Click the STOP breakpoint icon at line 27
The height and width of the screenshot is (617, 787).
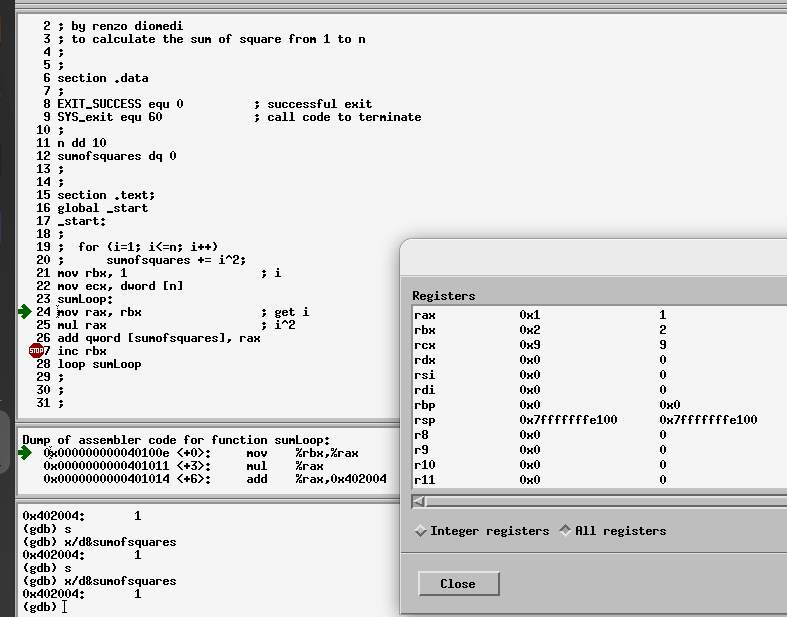click(36, 350)
